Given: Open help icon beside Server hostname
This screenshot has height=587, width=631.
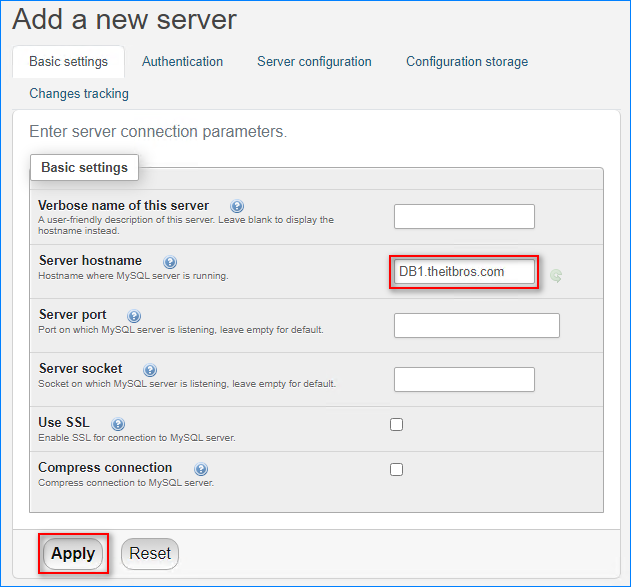Looking at the screenshot, I should (x=170, y=262).
